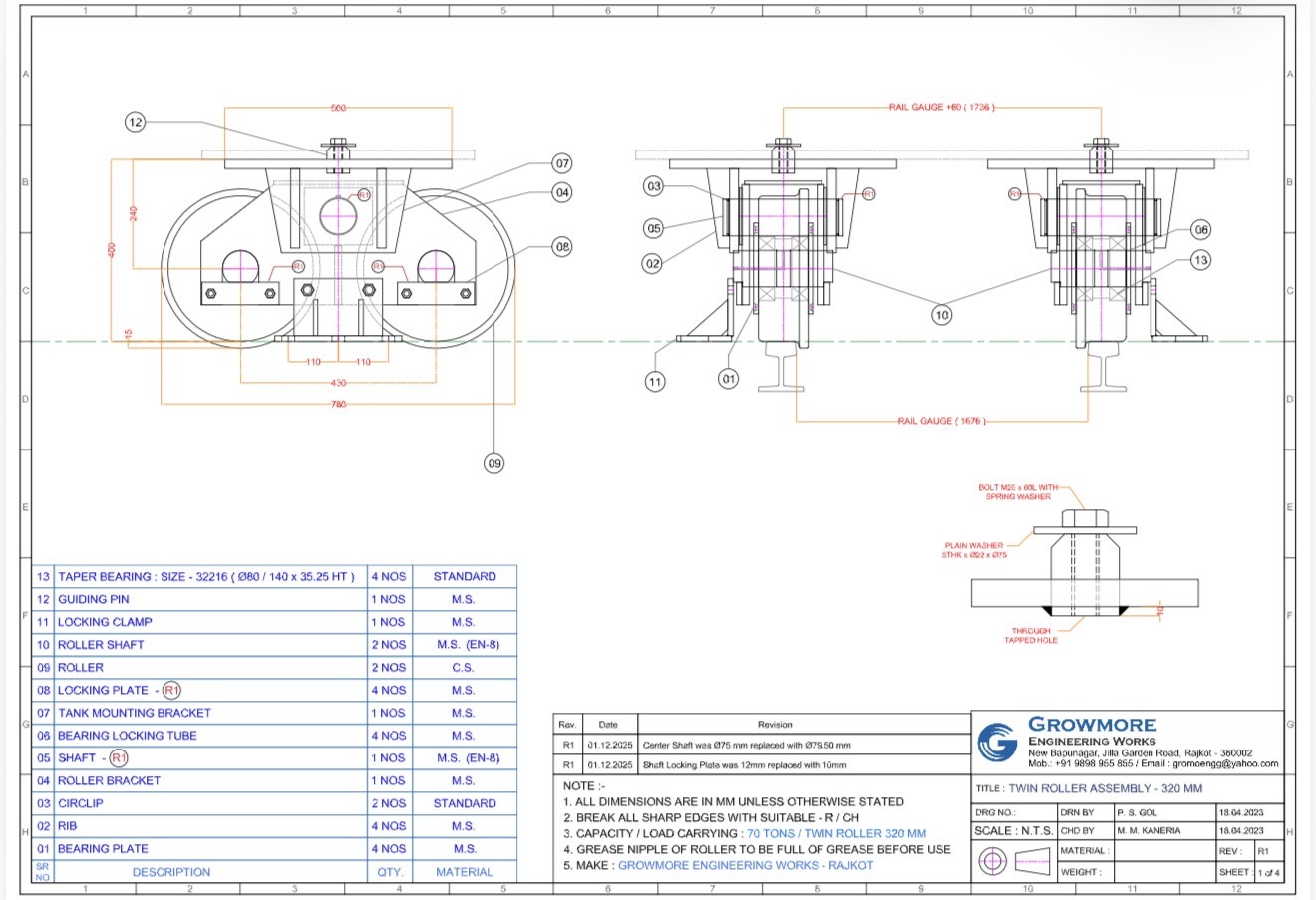The height and width of the screenshot is (900, 1316).
Task: Click revision row 'Shaft Locking Plate was 12mm replaced'
Action: pos(764,765)
